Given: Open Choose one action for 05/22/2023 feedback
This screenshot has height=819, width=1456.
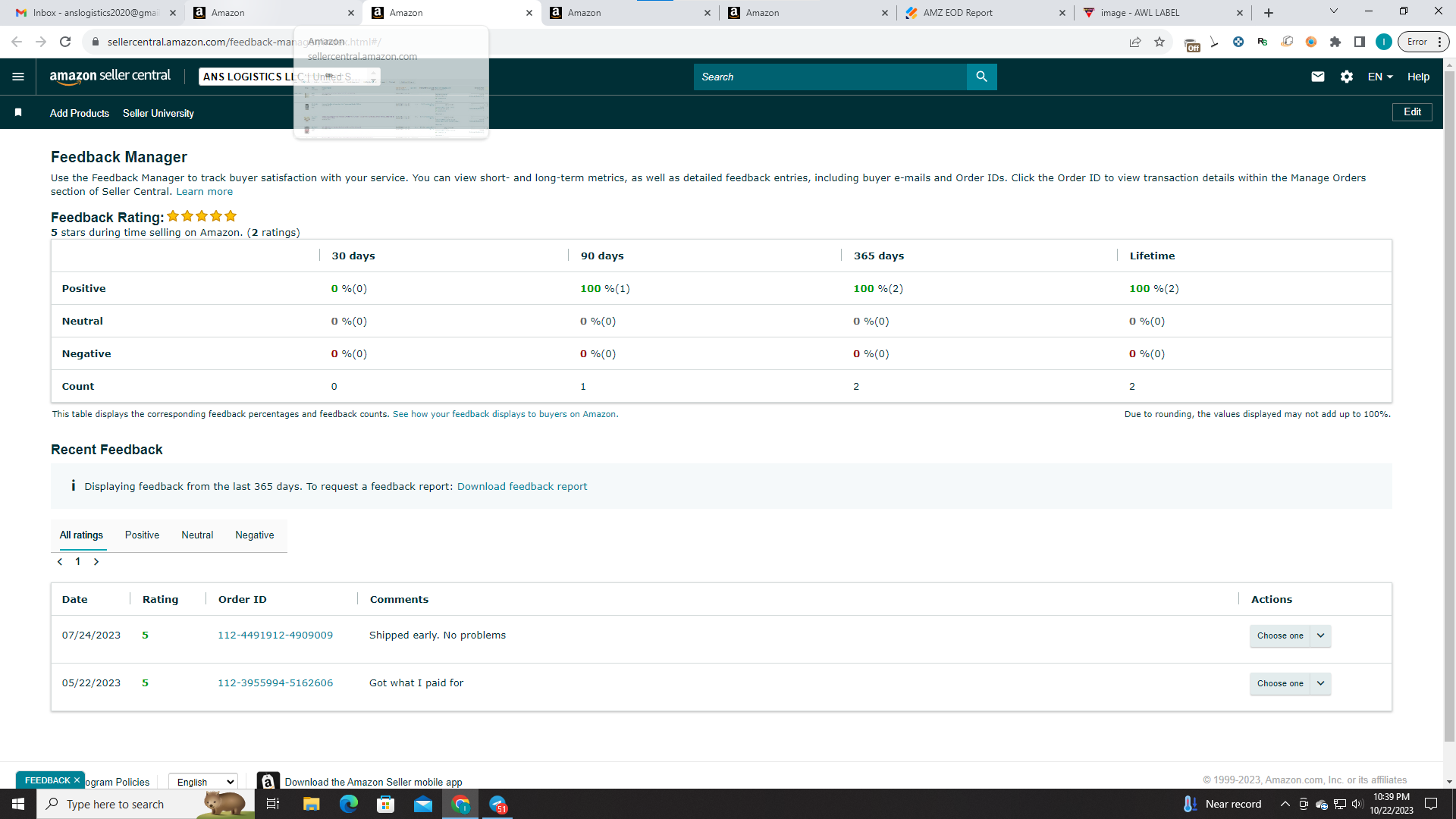Looking at the screenshot, I should pos(1290,683).
